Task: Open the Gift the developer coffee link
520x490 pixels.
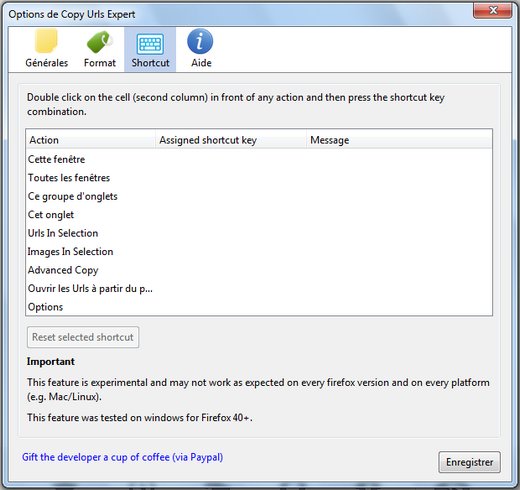Action: pos(122,457)
